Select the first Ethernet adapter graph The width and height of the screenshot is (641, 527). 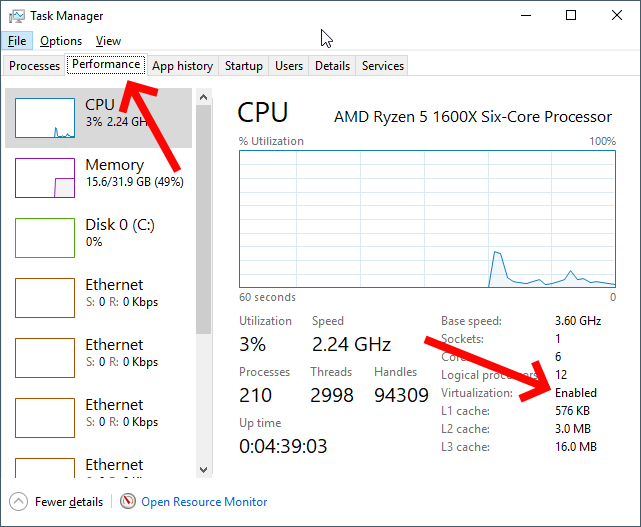[x=45, y=298]
